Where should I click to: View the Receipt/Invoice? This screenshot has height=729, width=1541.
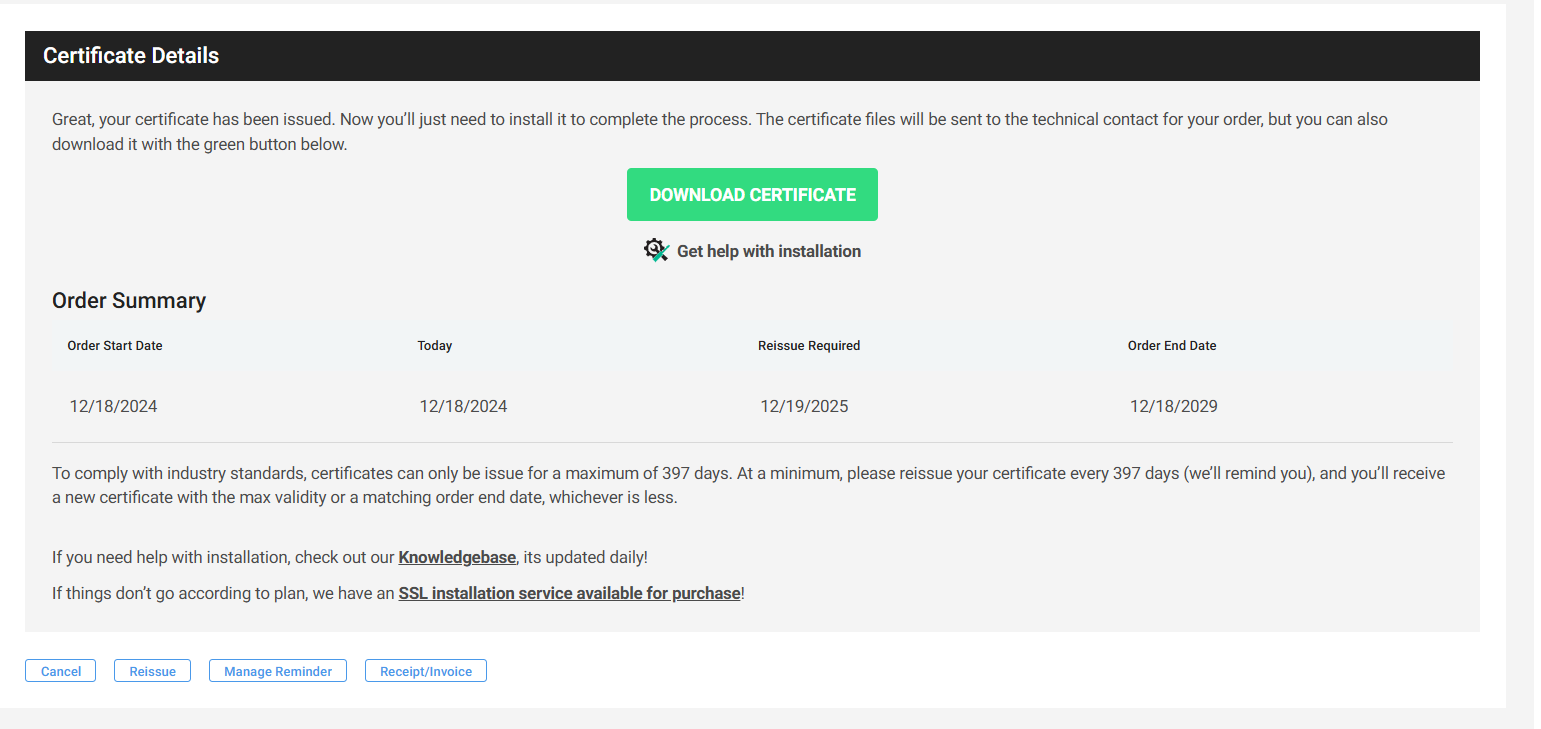click(425, 670)
